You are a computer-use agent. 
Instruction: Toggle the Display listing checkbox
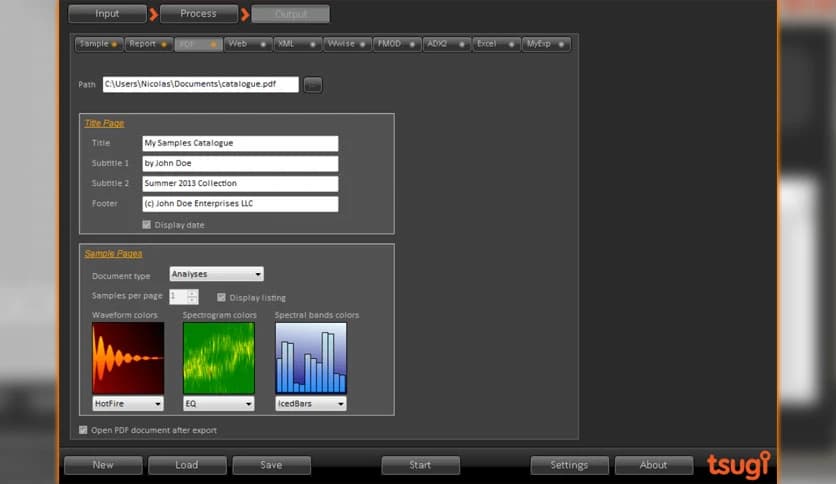221,297
